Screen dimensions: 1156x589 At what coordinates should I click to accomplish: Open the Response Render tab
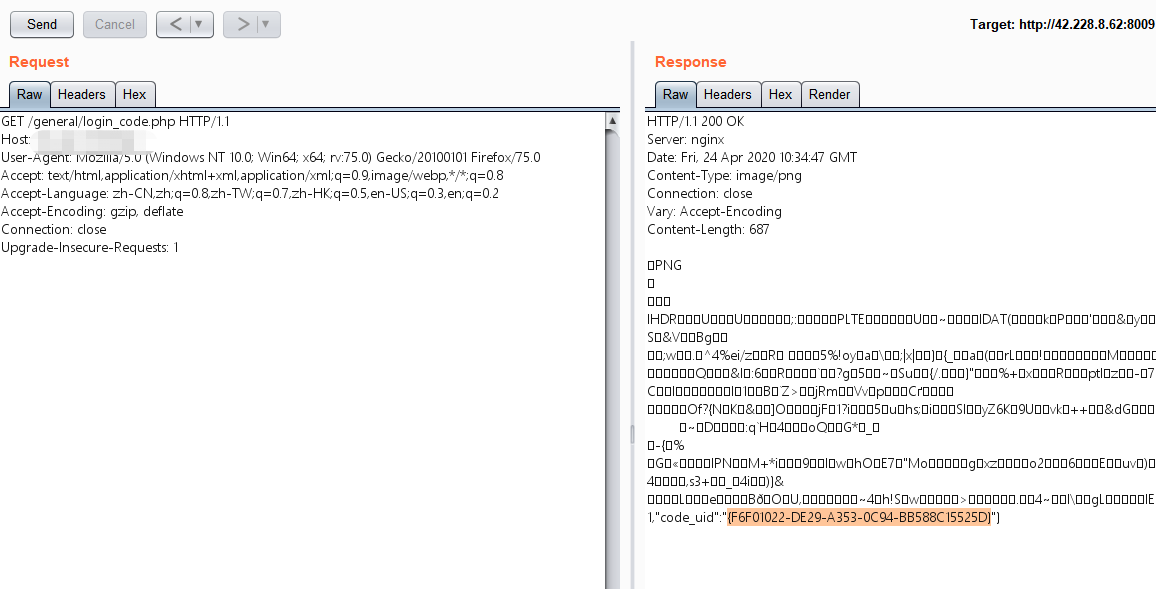click(x=829, y=94)
